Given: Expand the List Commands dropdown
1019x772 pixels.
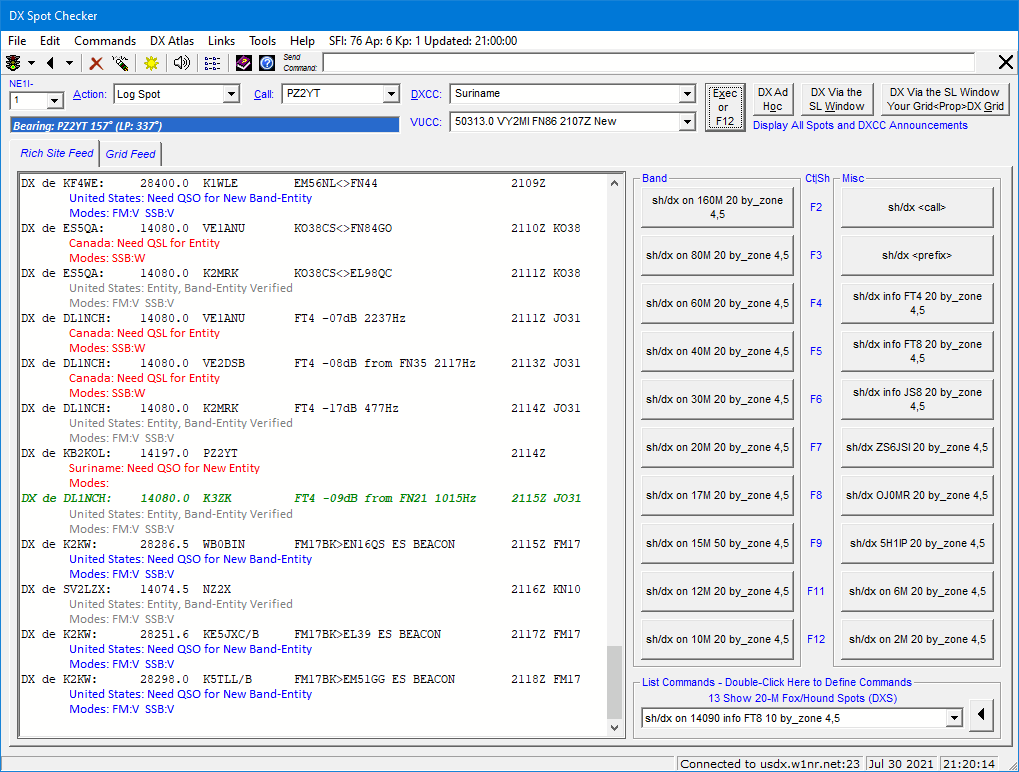Looking at the screenshot, I should tap(954, 718).
